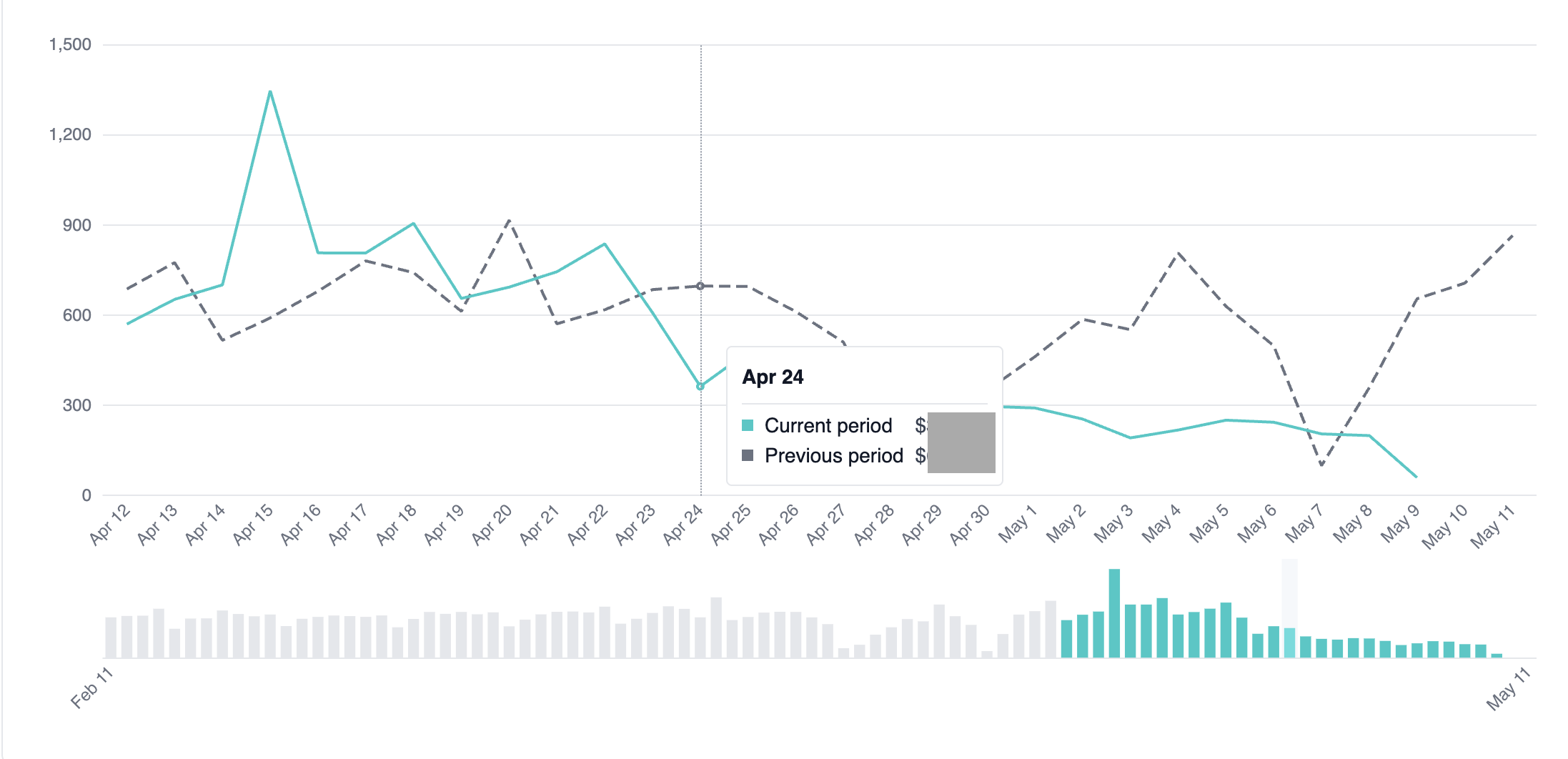Click the tallest teal bar in overview chart
The image size is (1568, 759).
[x=1114, y=612]
